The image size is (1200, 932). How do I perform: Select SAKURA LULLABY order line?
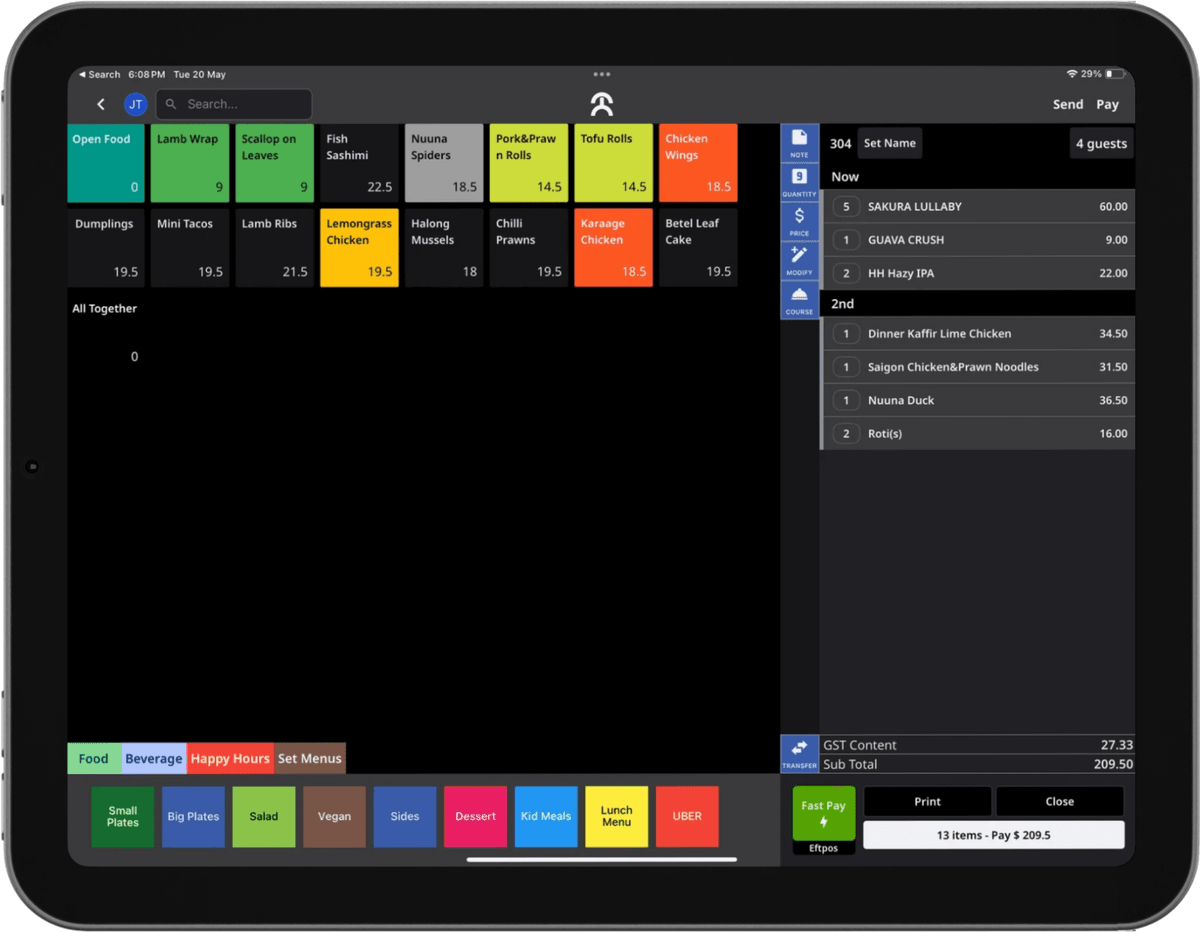point(978,206)
